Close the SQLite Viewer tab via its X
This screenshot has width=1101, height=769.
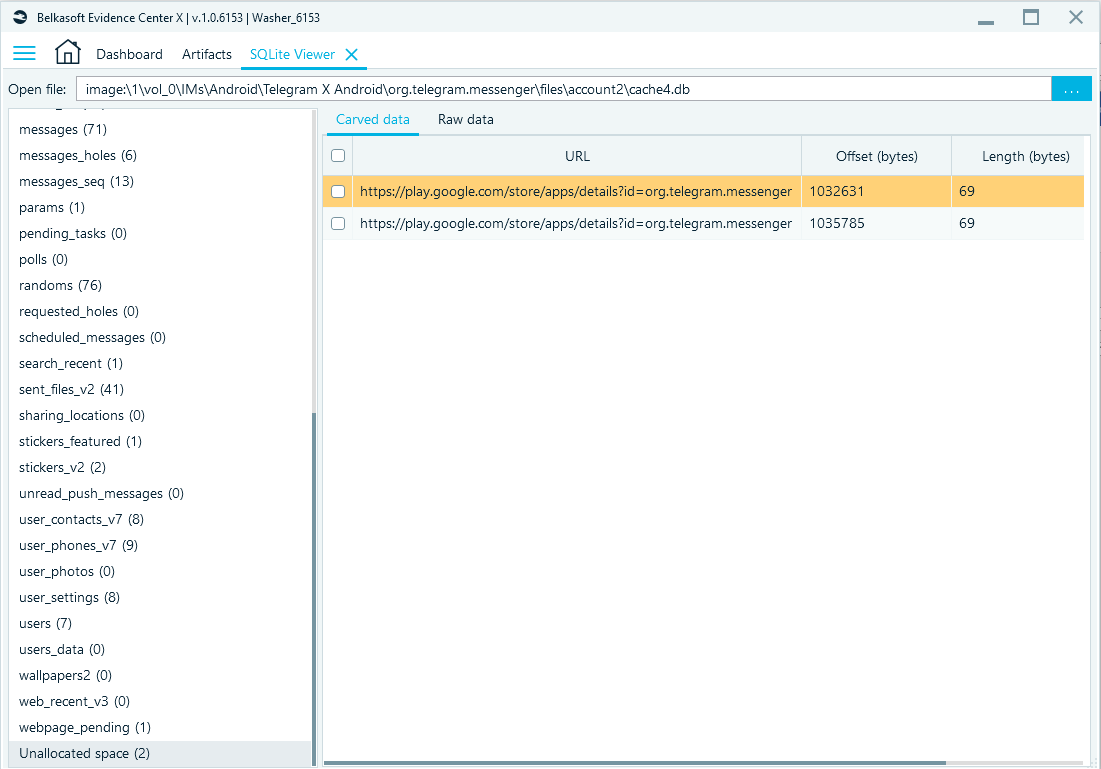point(352,55)
